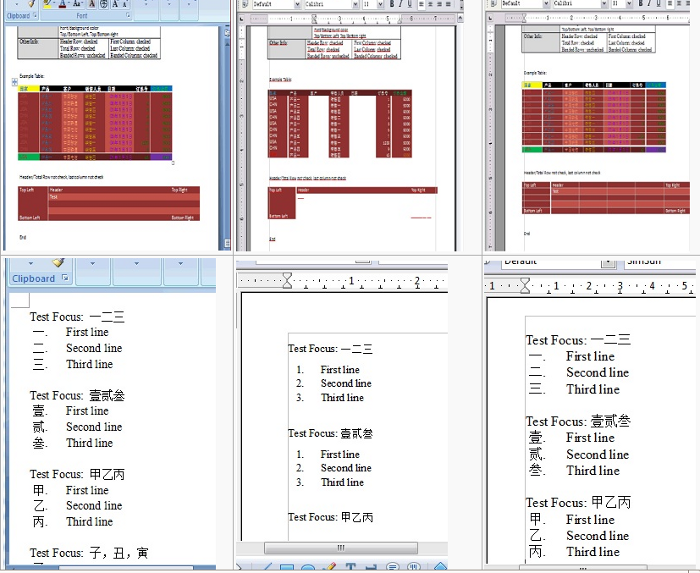700x573 pixels.
Task: Select diamond Basic Shapes in bottom-middle drawing toolbar
Action: [x=440, y=568]
